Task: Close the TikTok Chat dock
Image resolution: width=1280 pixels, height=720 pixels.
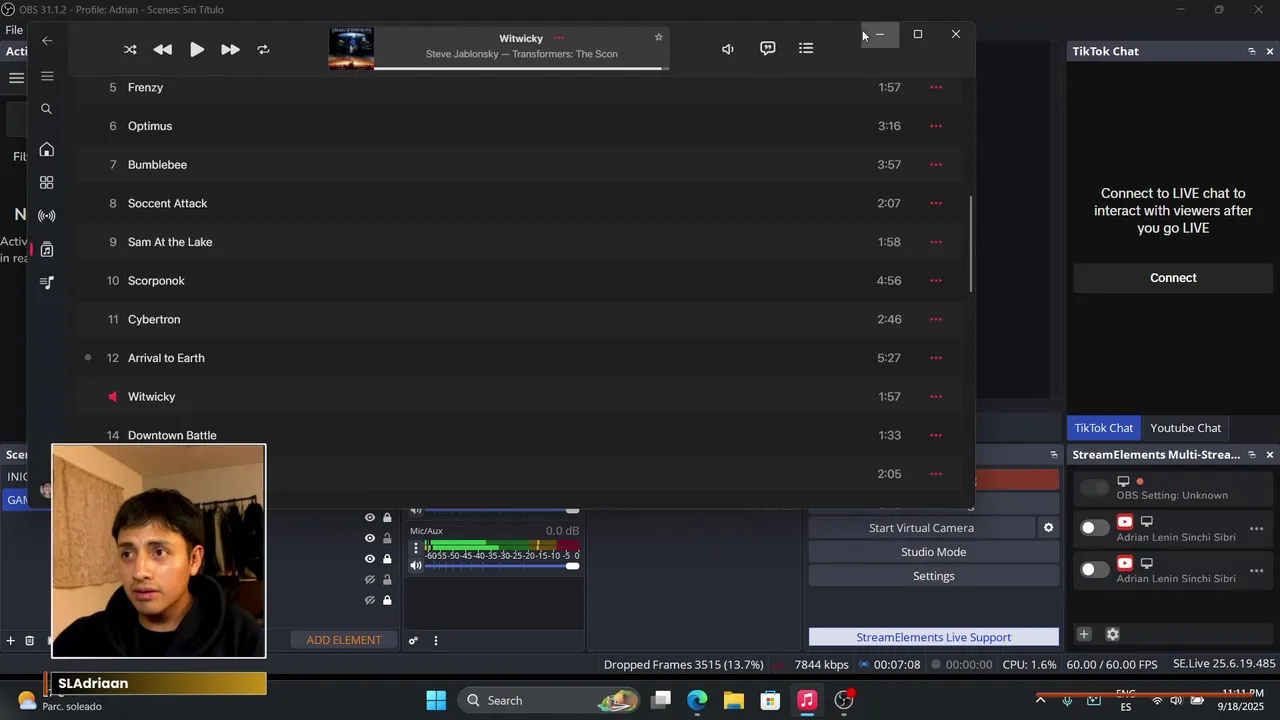Action: [1270, 51]
